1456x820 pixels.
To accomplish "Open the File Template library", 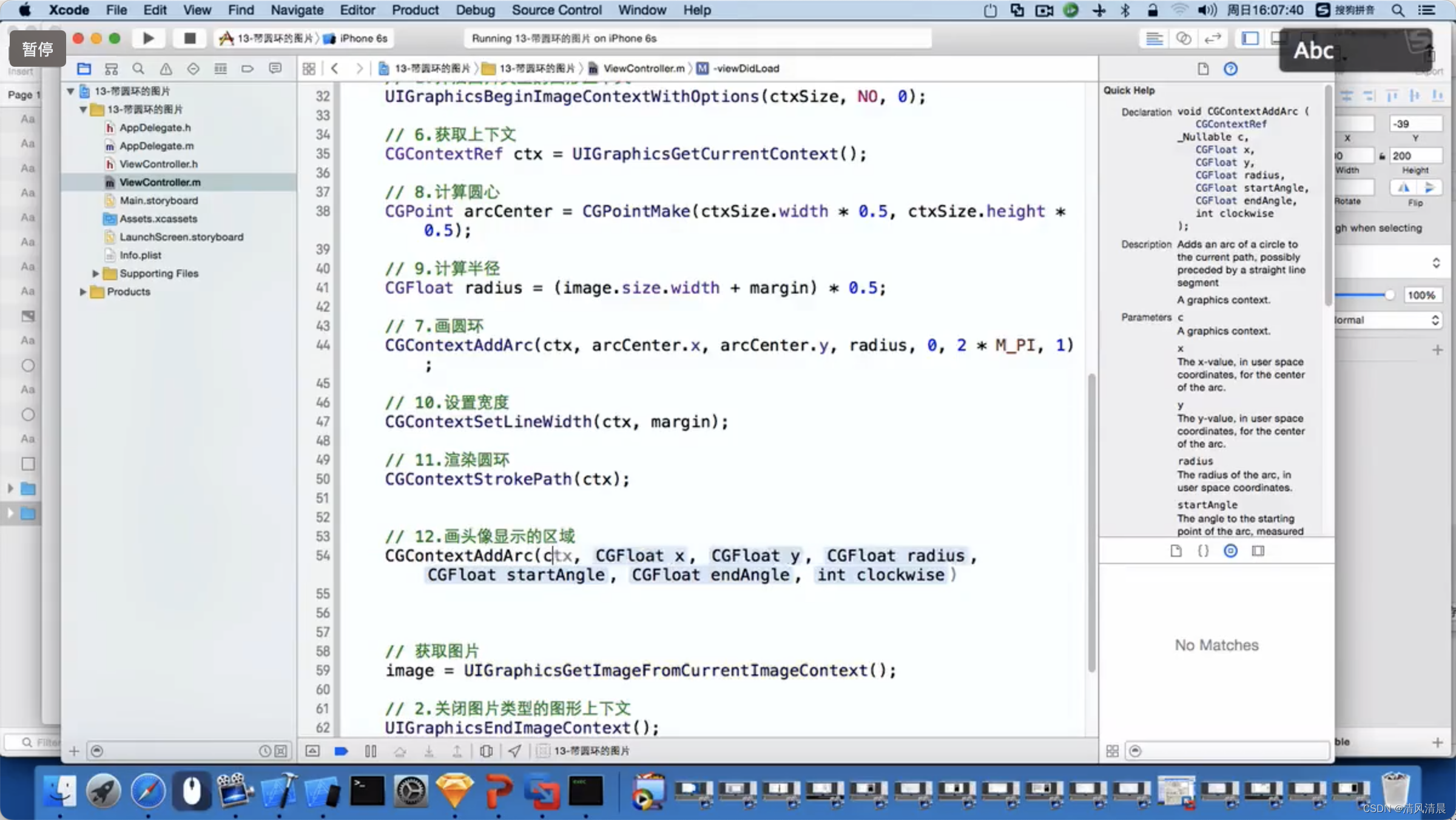I will click(1176, 551).
